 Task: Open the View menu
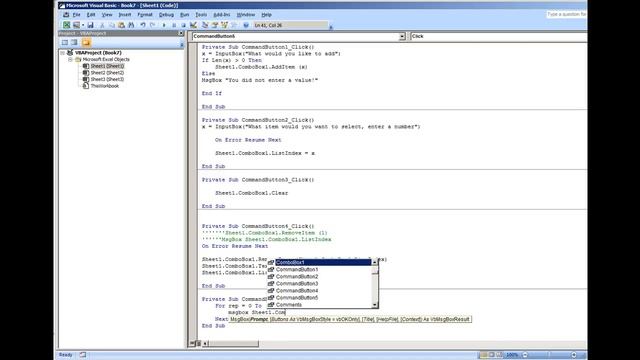click(x=107, y=15)
